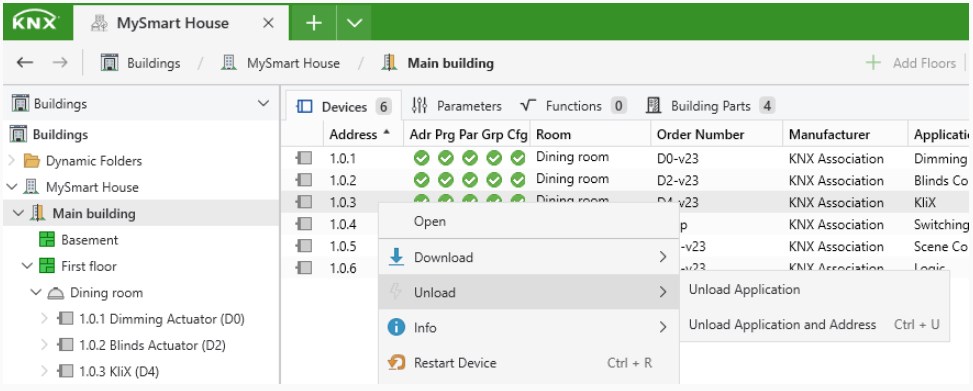Click the Room column header
This screenshot has width=973, height=391.
tap(590, 134)
